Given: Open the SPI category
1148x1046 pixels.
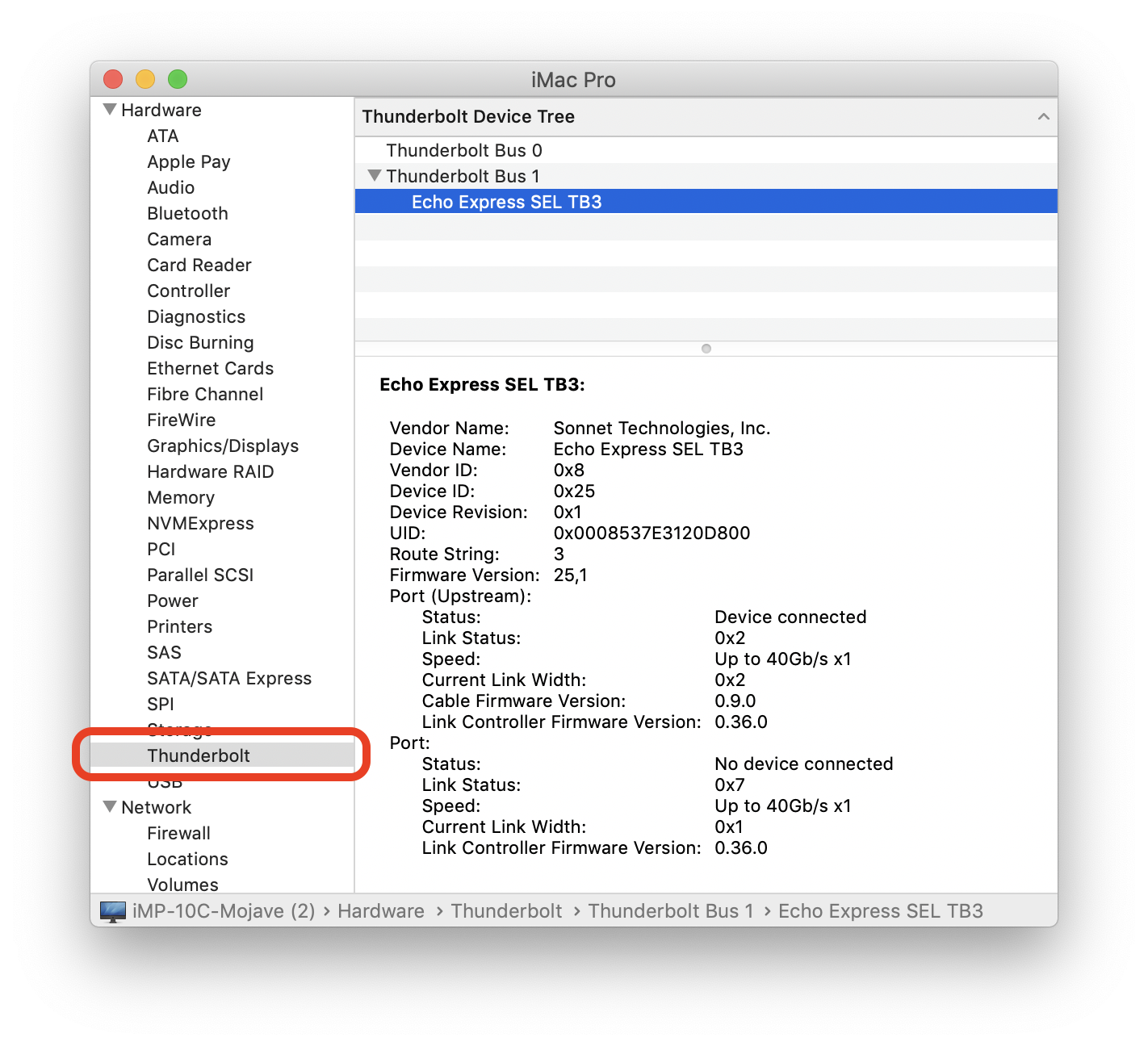Looking at the screenshot, I should click(161, 704).
